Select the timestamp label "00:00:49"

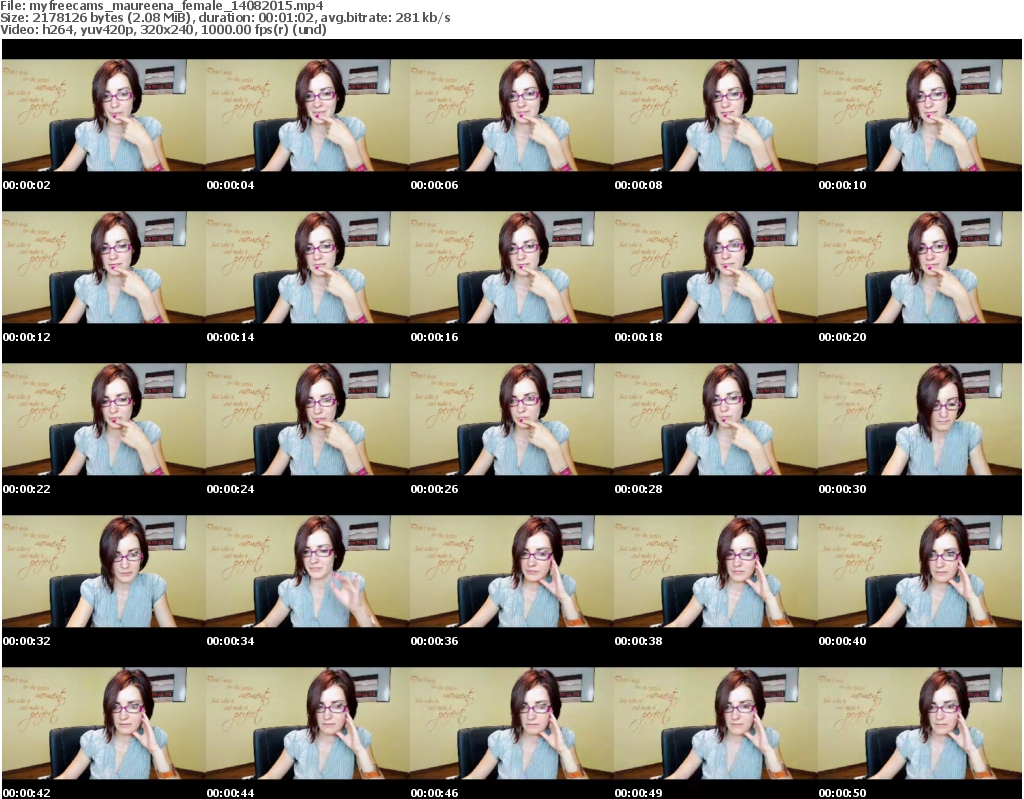pos(638,793)
